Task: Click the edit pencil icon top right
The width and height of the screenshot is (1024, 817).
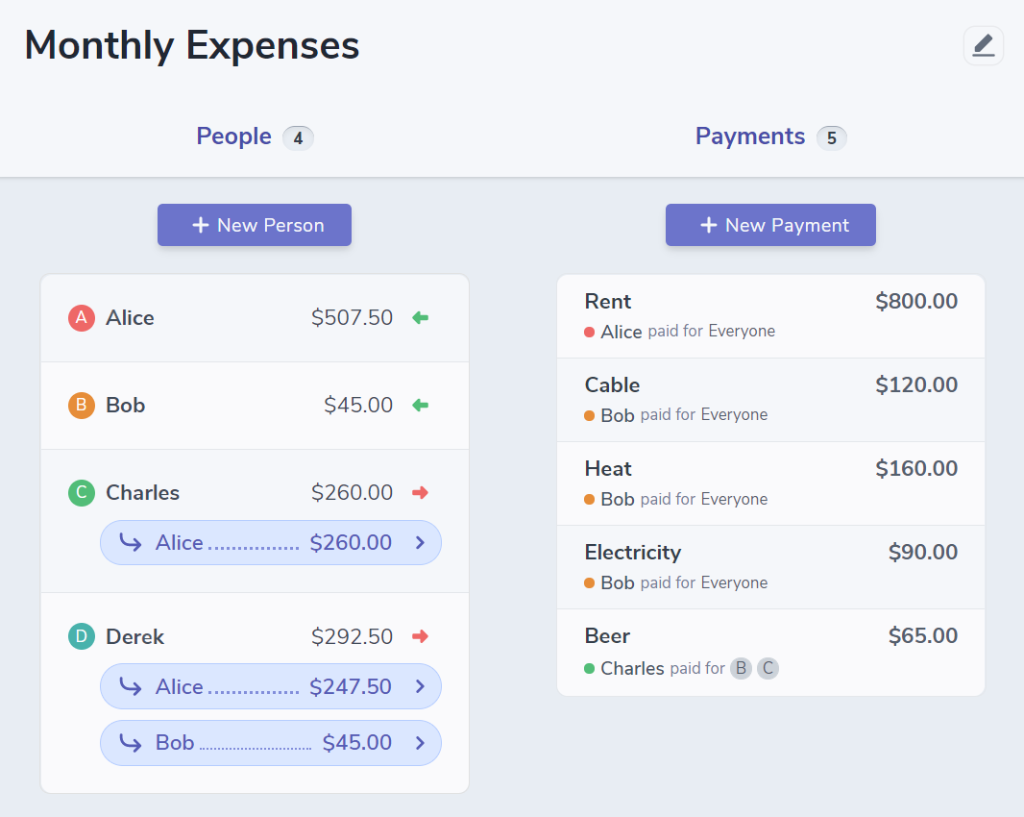Action: click(x=983, y=45)
